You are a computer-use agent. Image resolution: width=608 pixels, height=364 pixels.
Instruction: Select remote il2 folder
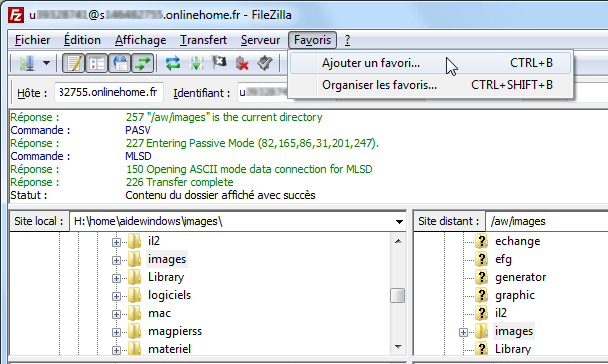point(501,313)
